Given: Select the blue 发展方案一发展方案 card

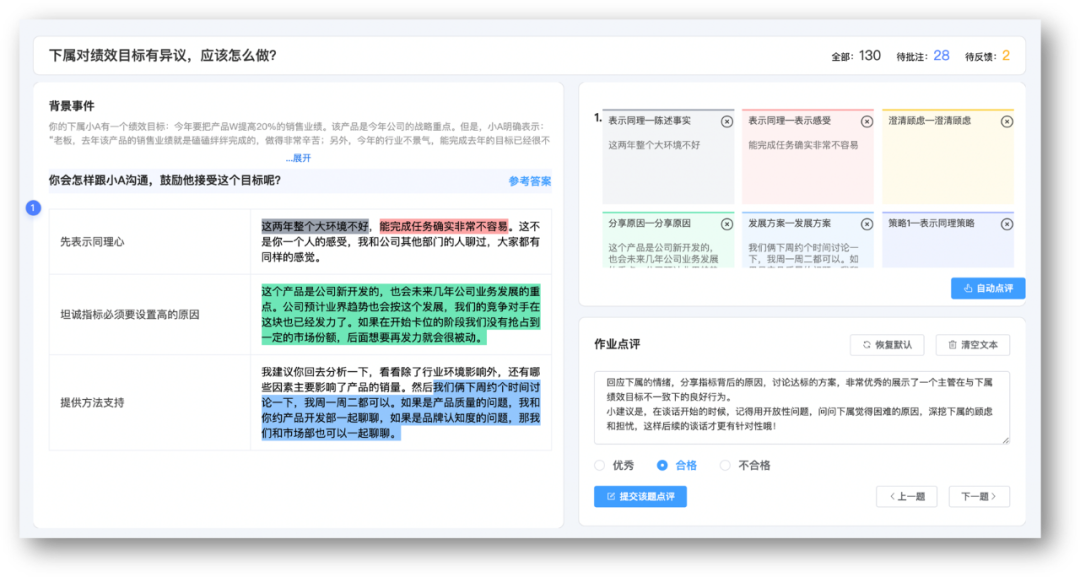Looking at the screenshot, I should point(808,240).
